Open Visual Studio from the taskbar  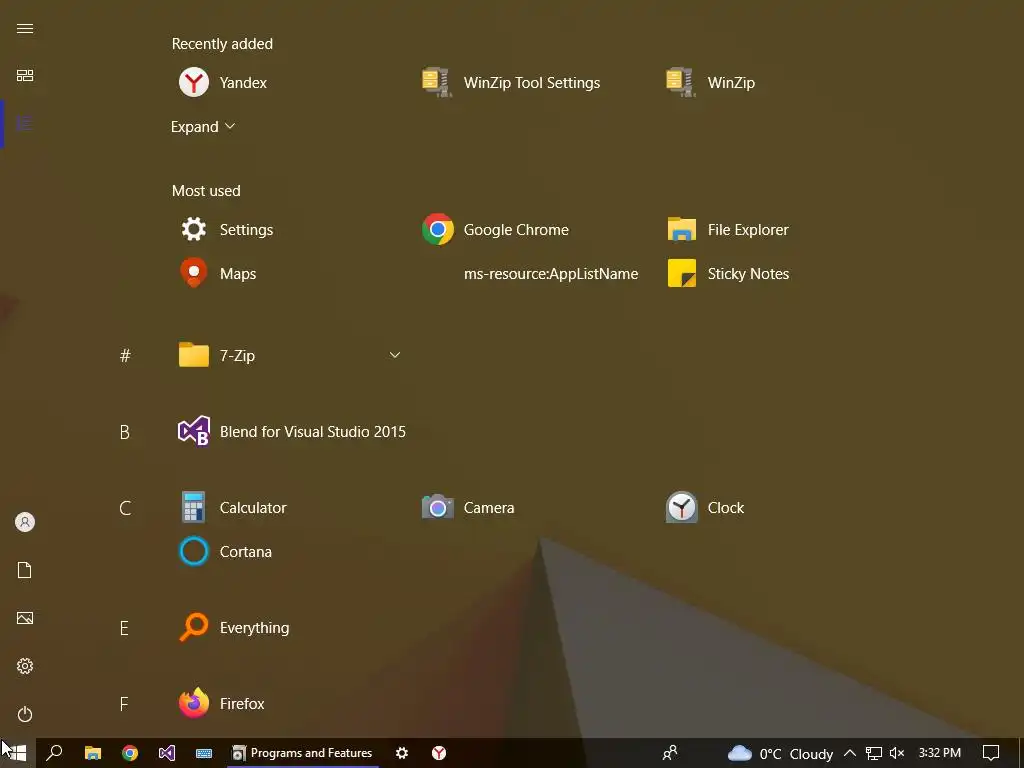[167, 753]
